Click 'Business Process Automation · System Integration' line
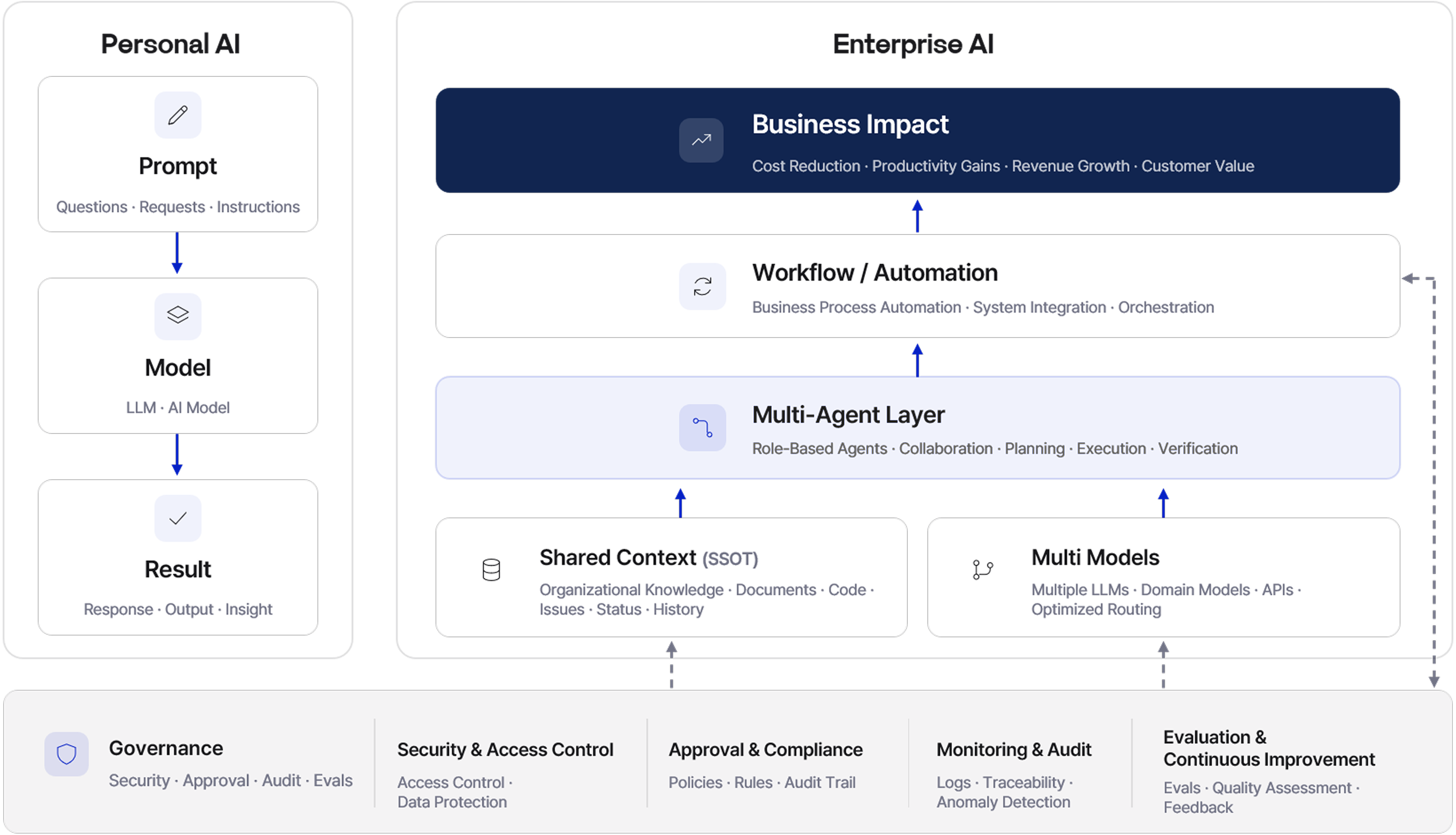Image resolution: width=1456 pixels, height=835 pixels. 983,307
